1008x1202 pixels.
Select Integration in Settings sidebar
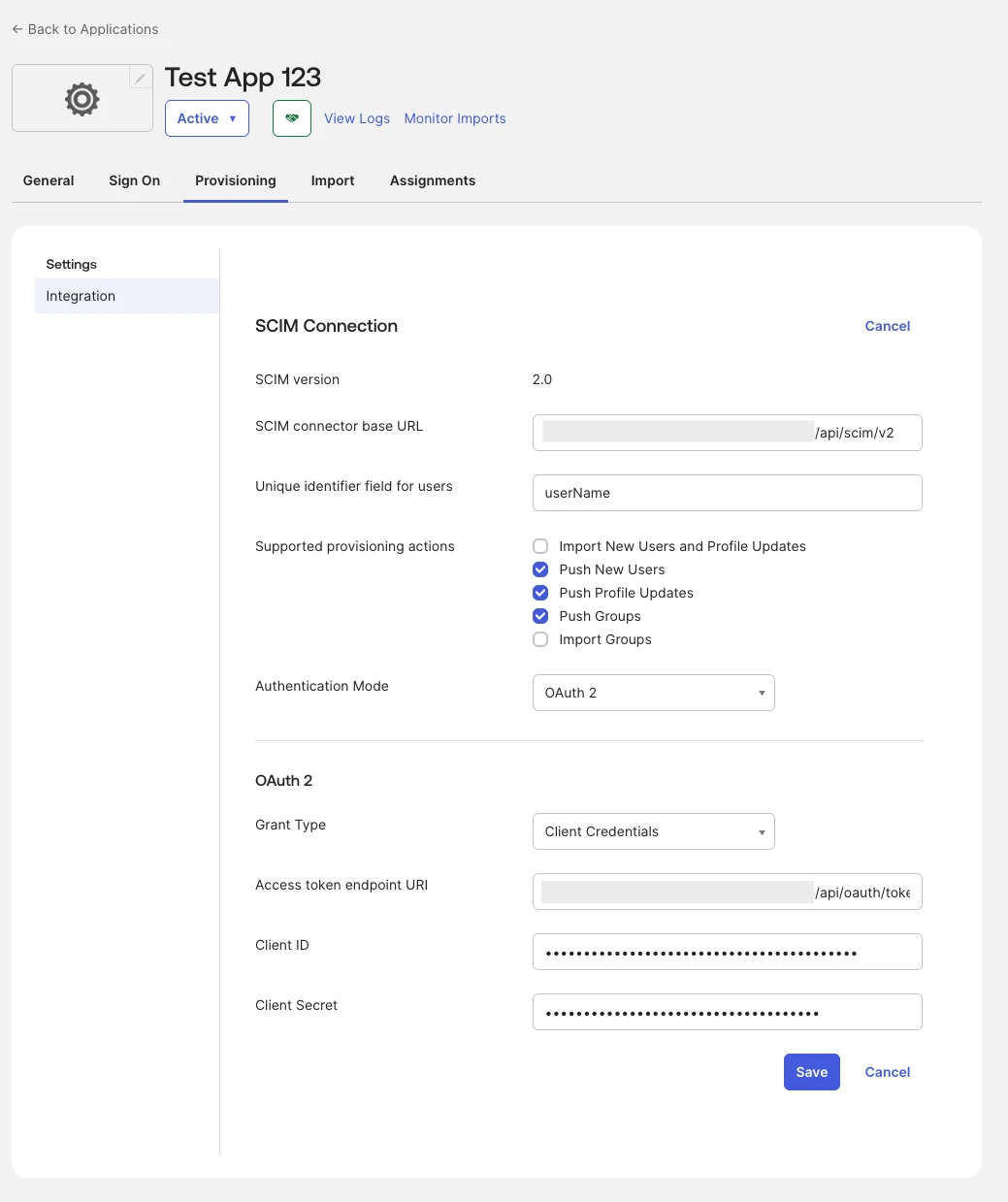[x=127, y=296]
